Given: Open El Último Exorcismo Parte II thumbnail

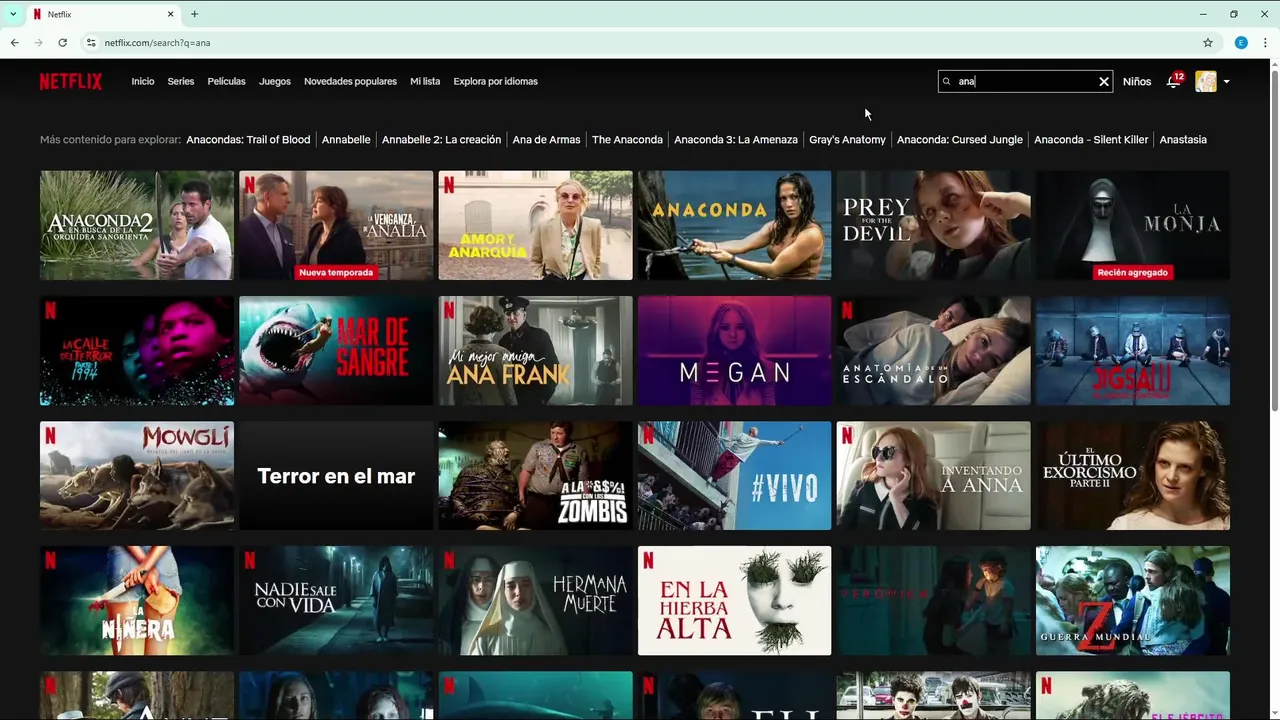Looking at the screenshot, I should [x=1133, y=475].
